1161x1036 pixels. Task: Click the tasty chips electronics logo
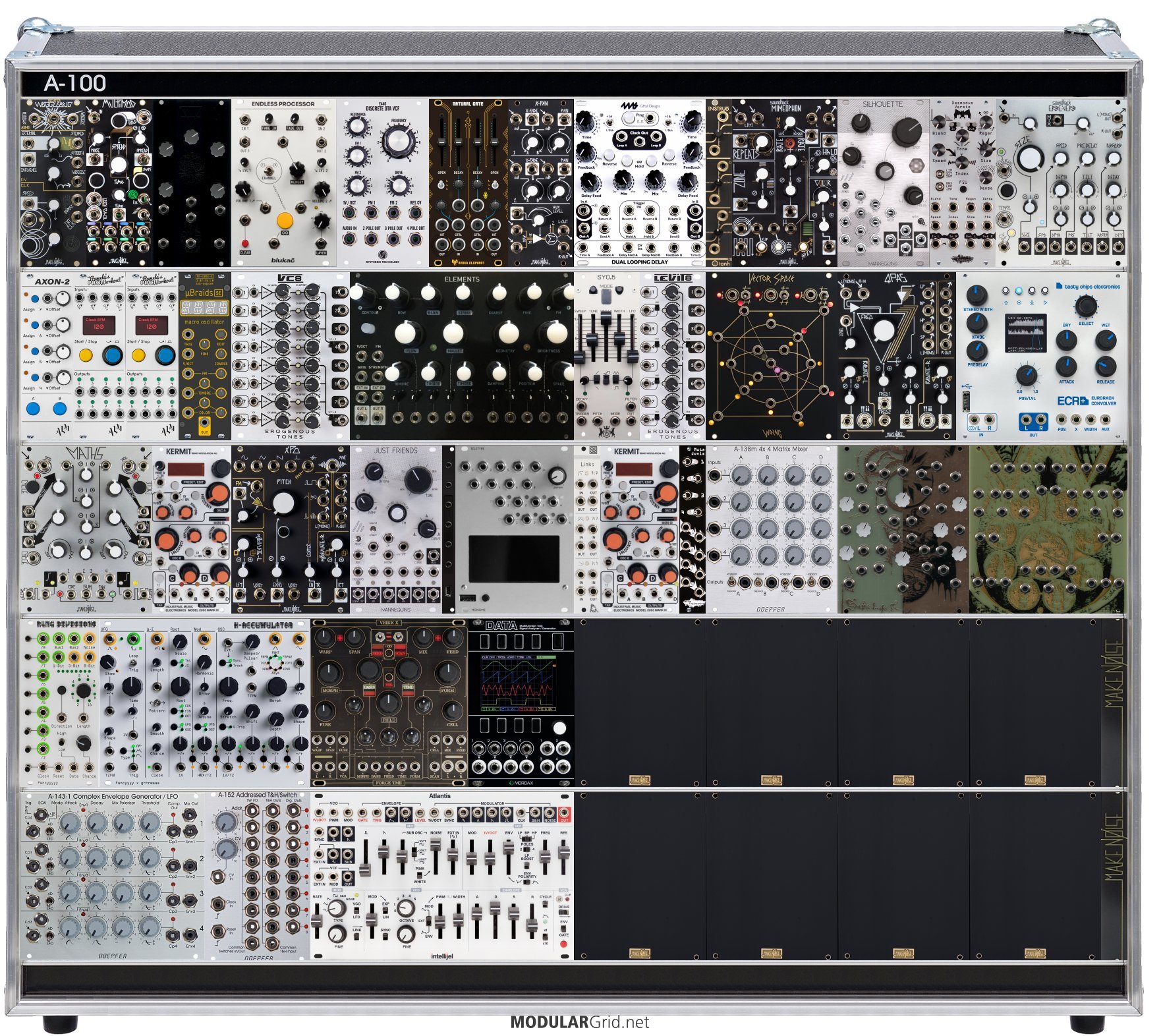tap(1087, 287)
